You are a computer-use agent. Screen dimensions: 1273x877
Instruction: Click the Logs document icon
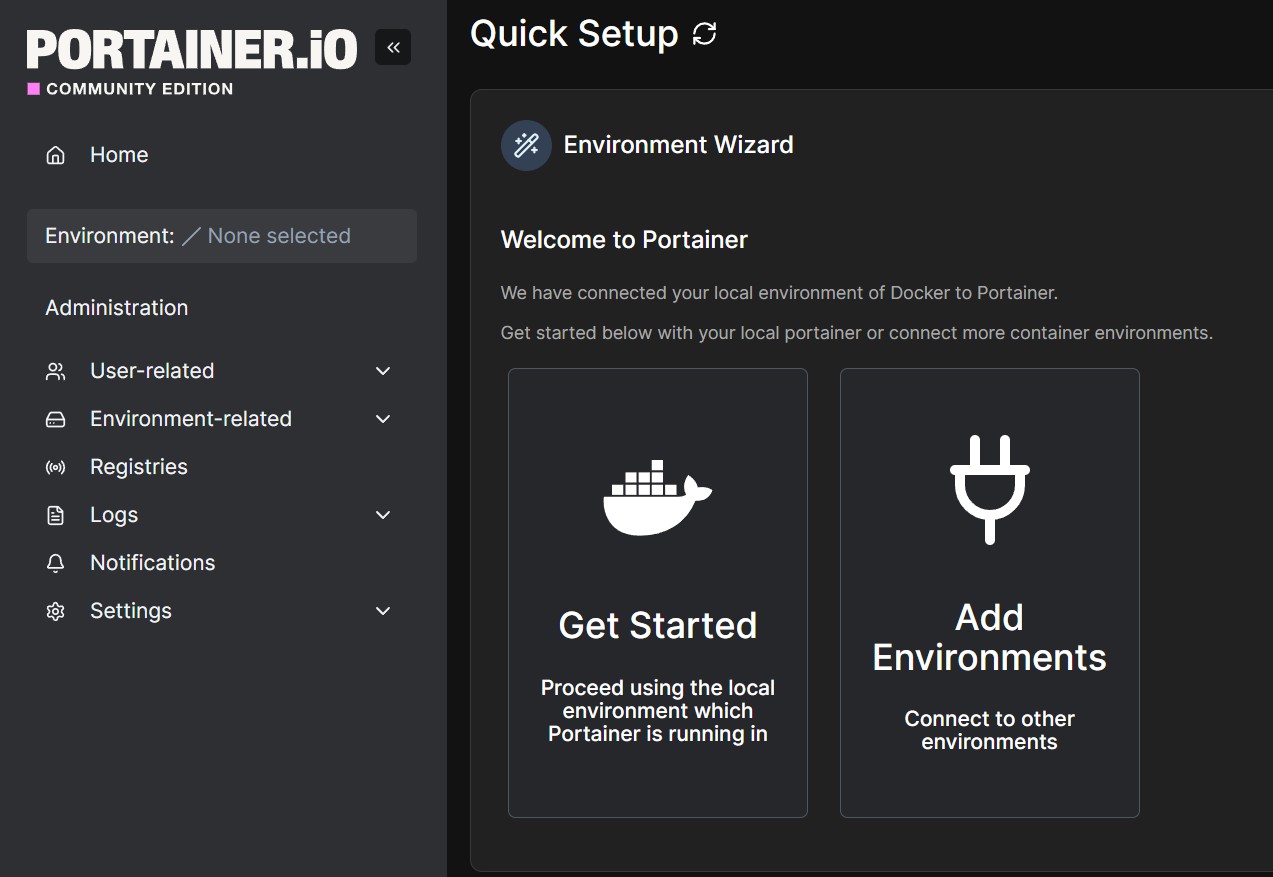pyautogui.click(x=55, y=514)
